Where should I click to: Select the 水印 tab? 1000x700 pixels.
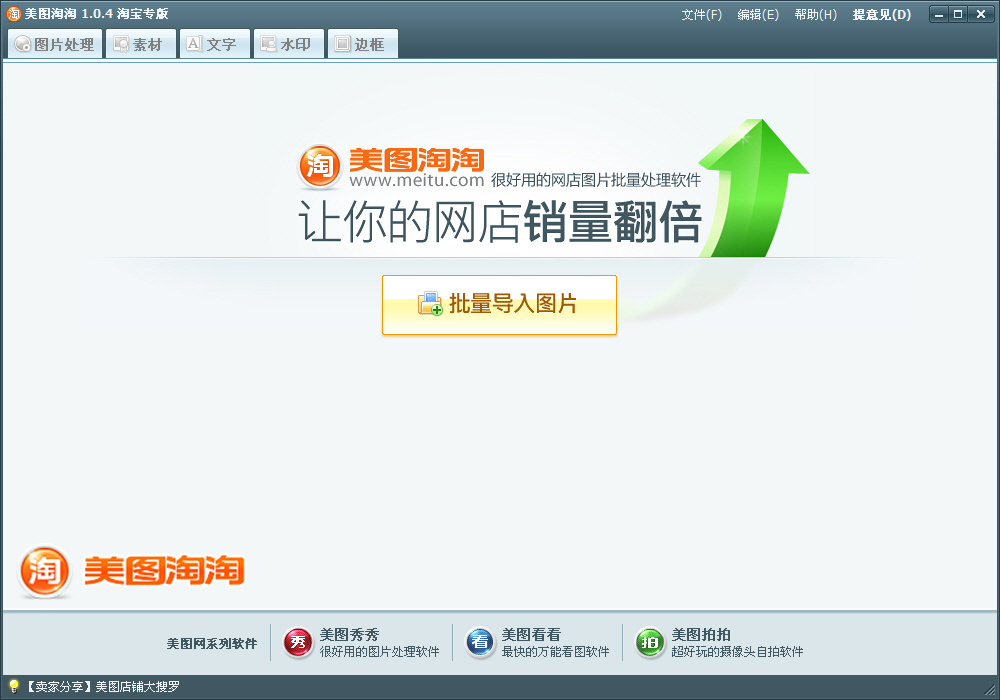pyautogui.click(x=288, y=44)
